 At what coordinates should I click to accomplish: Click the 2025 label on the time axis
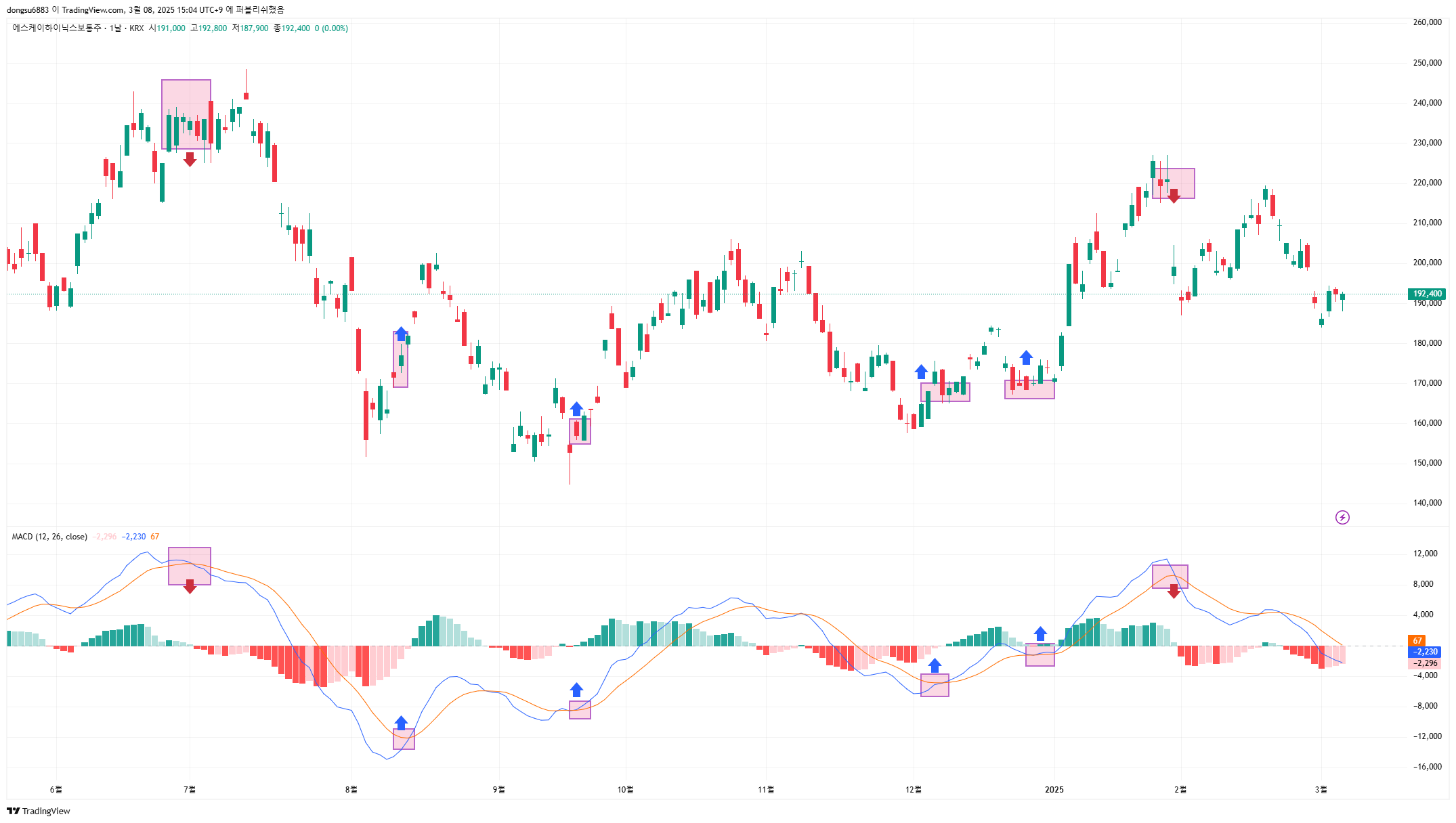tap(1054, 790)
